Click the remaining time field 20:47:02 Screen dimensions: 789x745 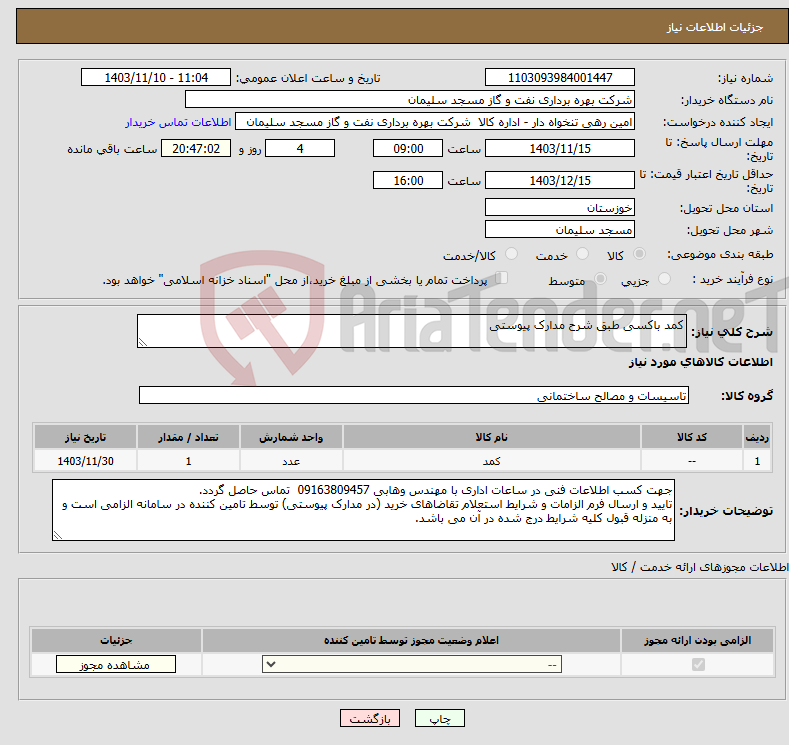click(196, 148)
